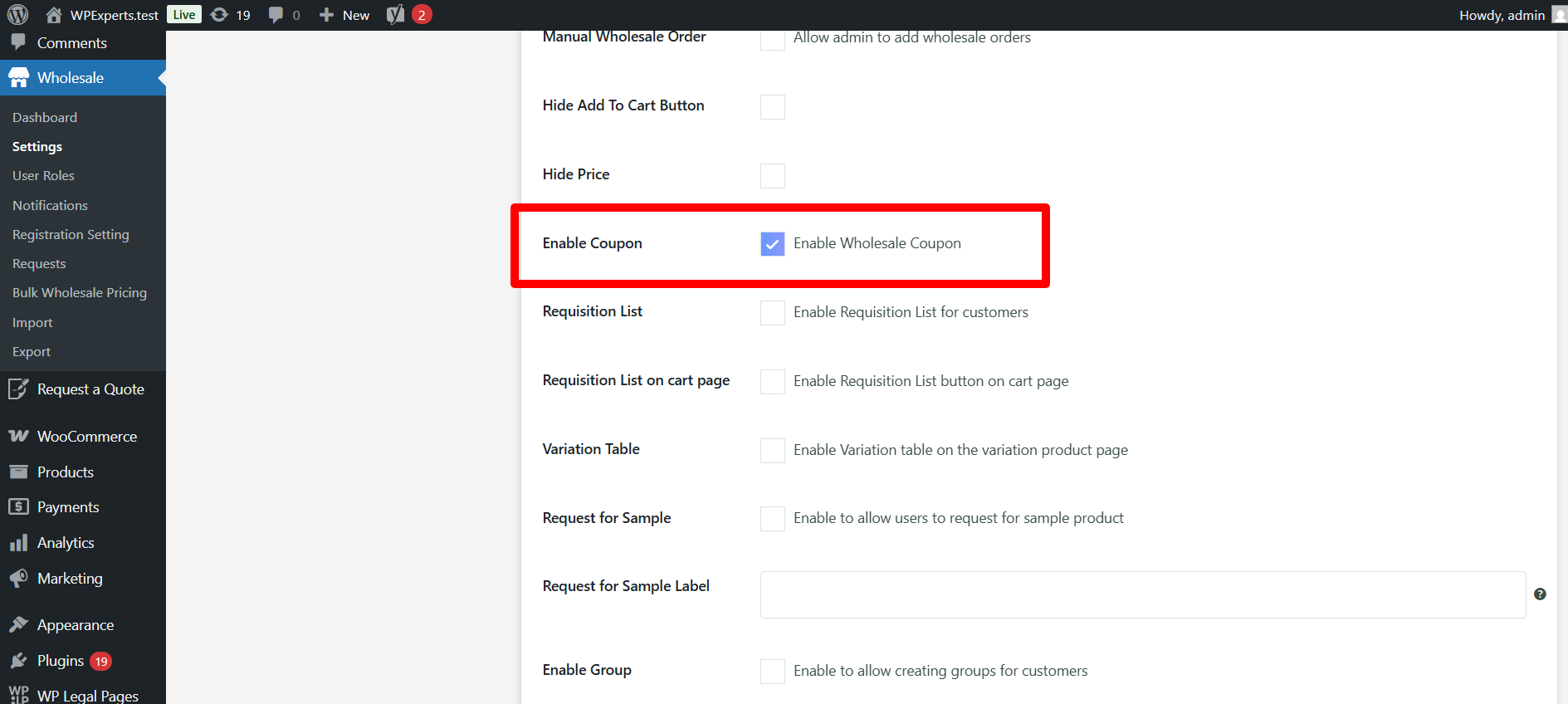
Task: Enable Requisition List button on cart page checkbox
Action: click(x=773, y=382)
